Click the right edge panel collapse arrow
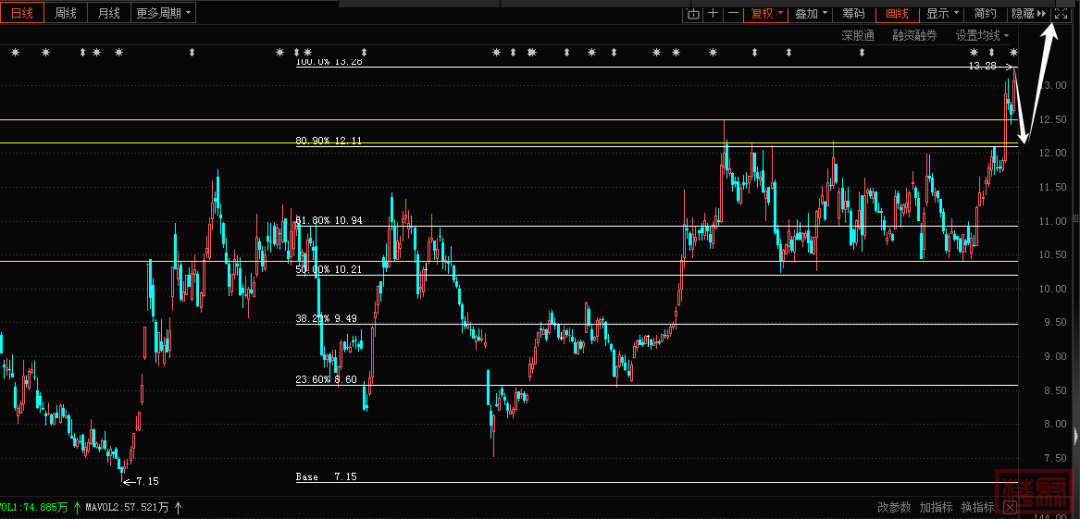Screen dimensions: 1080x519 click(1075, 436)
